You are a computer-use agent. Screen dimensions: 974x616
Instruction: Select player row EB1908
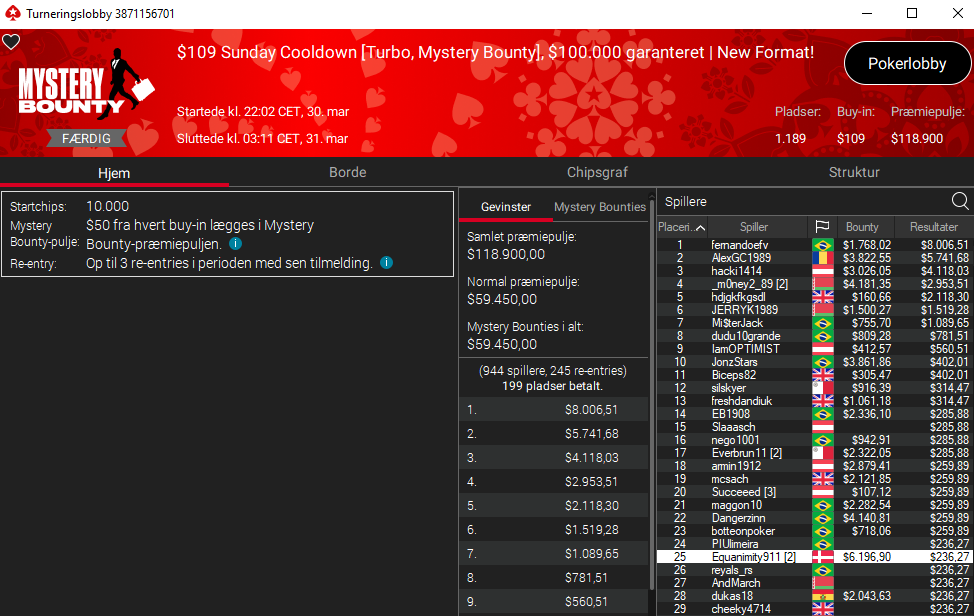click(x=815, y=414)
